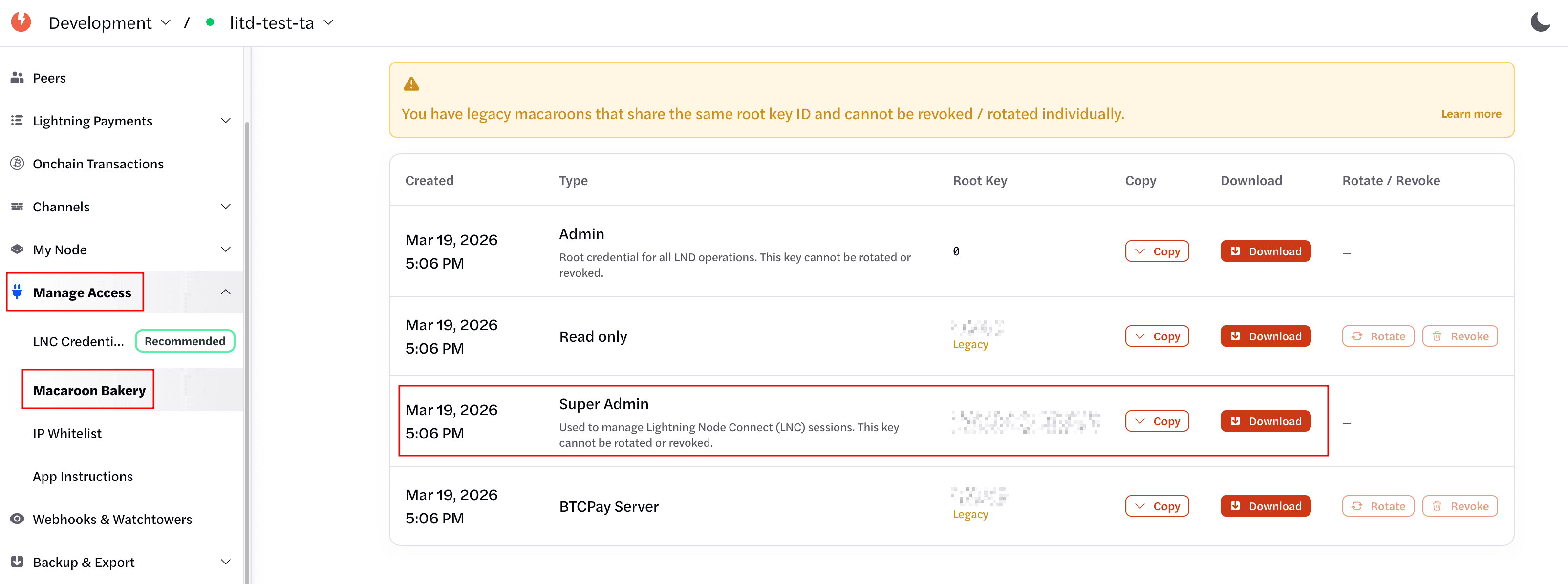1568x584 pixels.
Task: Click the Onchain Transactions bitcoin icon
Action: (17, 164)
